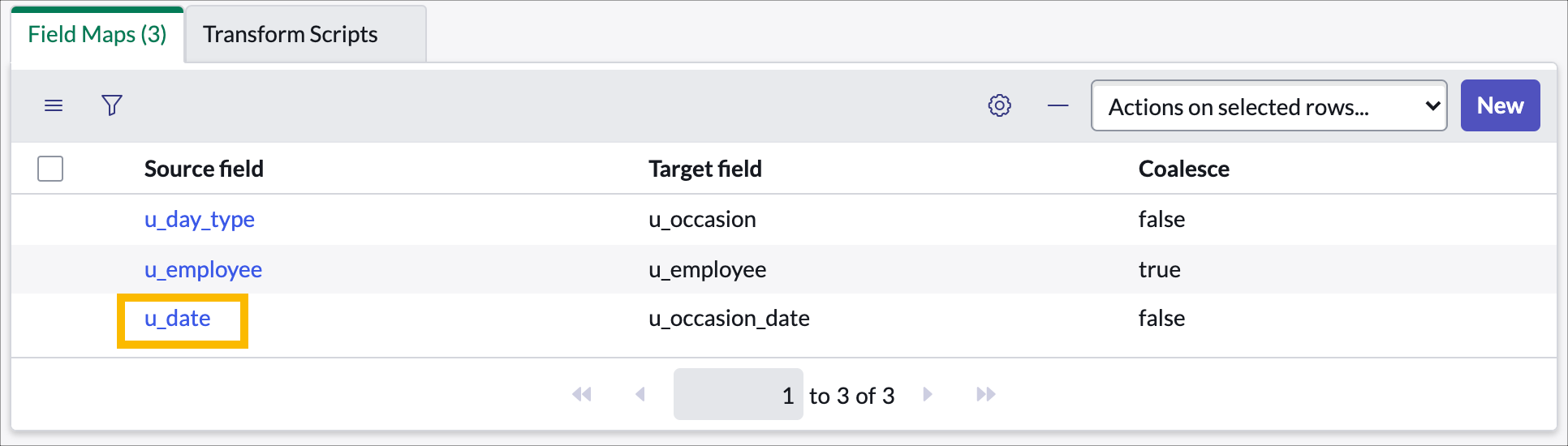Jump to the last page of records

point(986,394)
